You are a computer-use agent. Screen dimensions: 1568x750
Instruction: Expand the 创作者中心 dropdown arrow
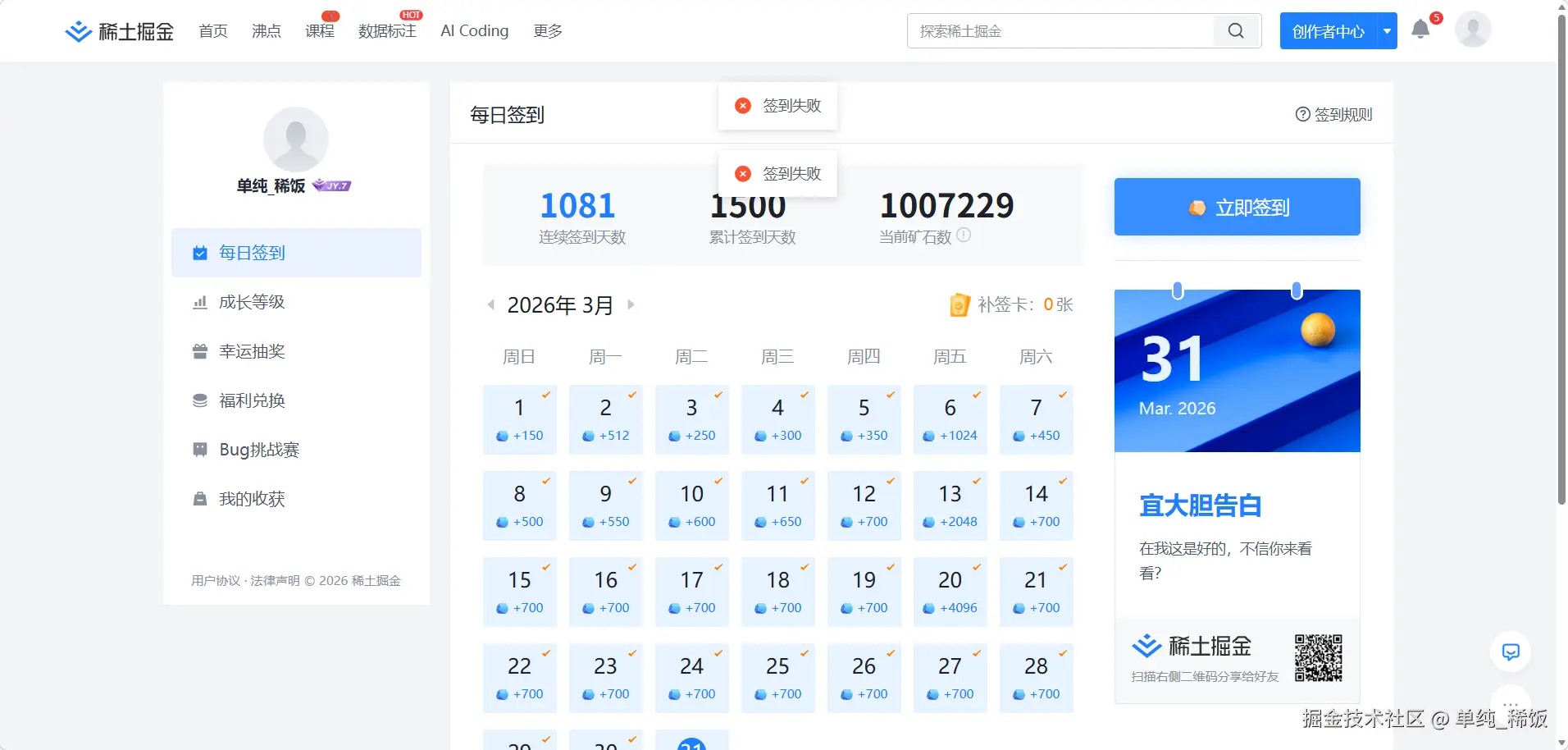click(x=1386, y=30)
